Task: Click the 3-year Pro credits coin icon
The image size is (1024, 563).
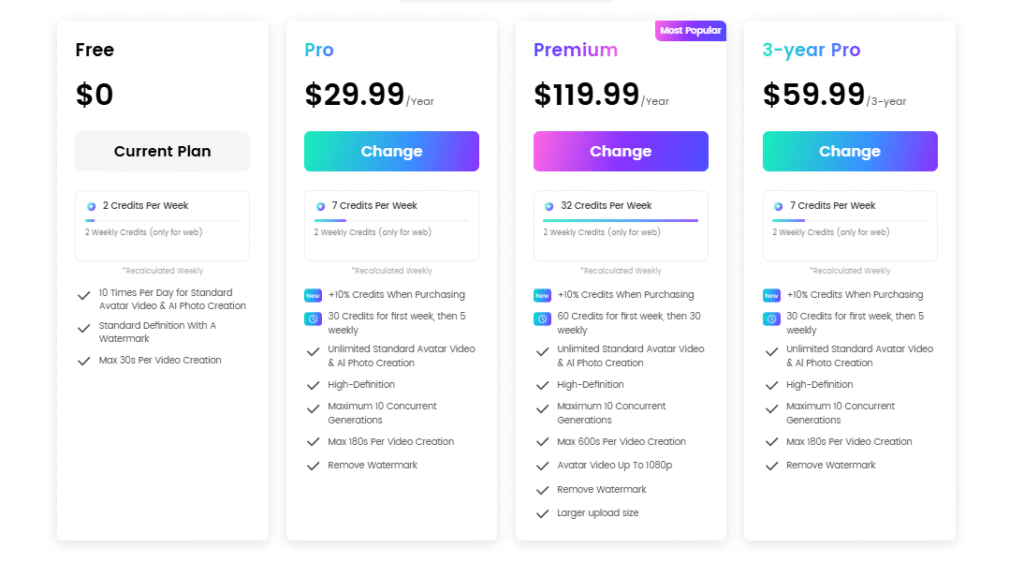Action: [778, 206]
